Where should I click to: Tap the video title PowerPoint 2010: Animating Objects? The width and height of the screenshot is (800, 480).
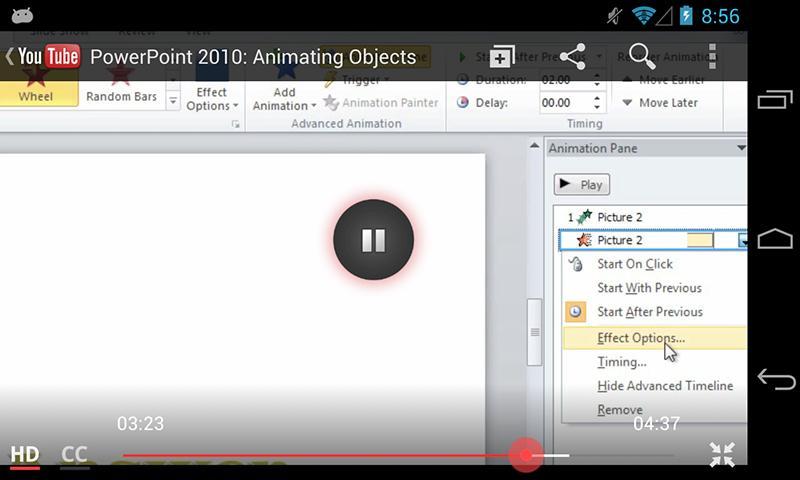coord(253,57)
